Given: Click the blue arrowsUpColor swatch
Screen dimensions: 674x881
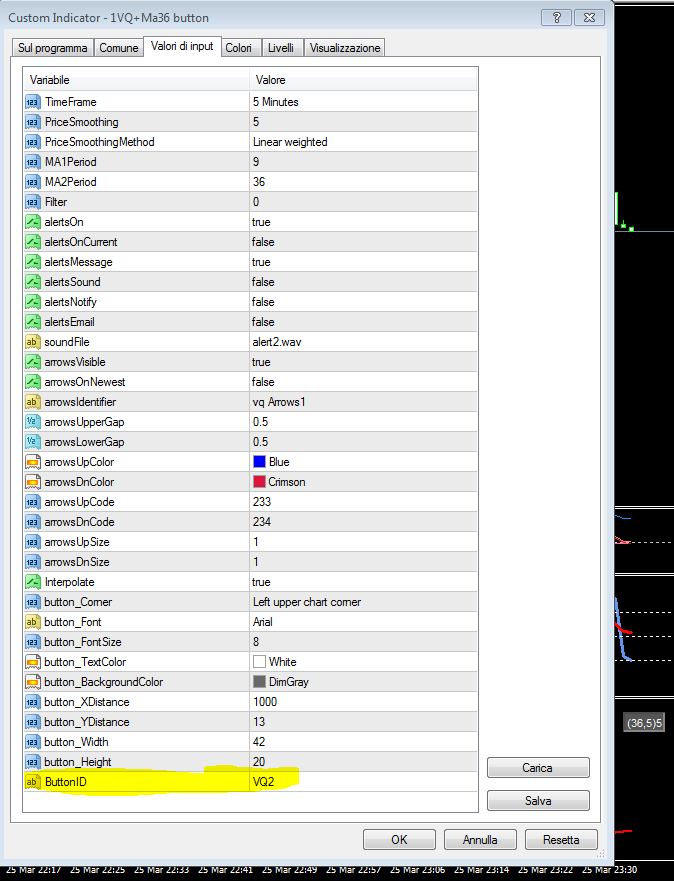Looking at the screenshot, I should 259,462.
